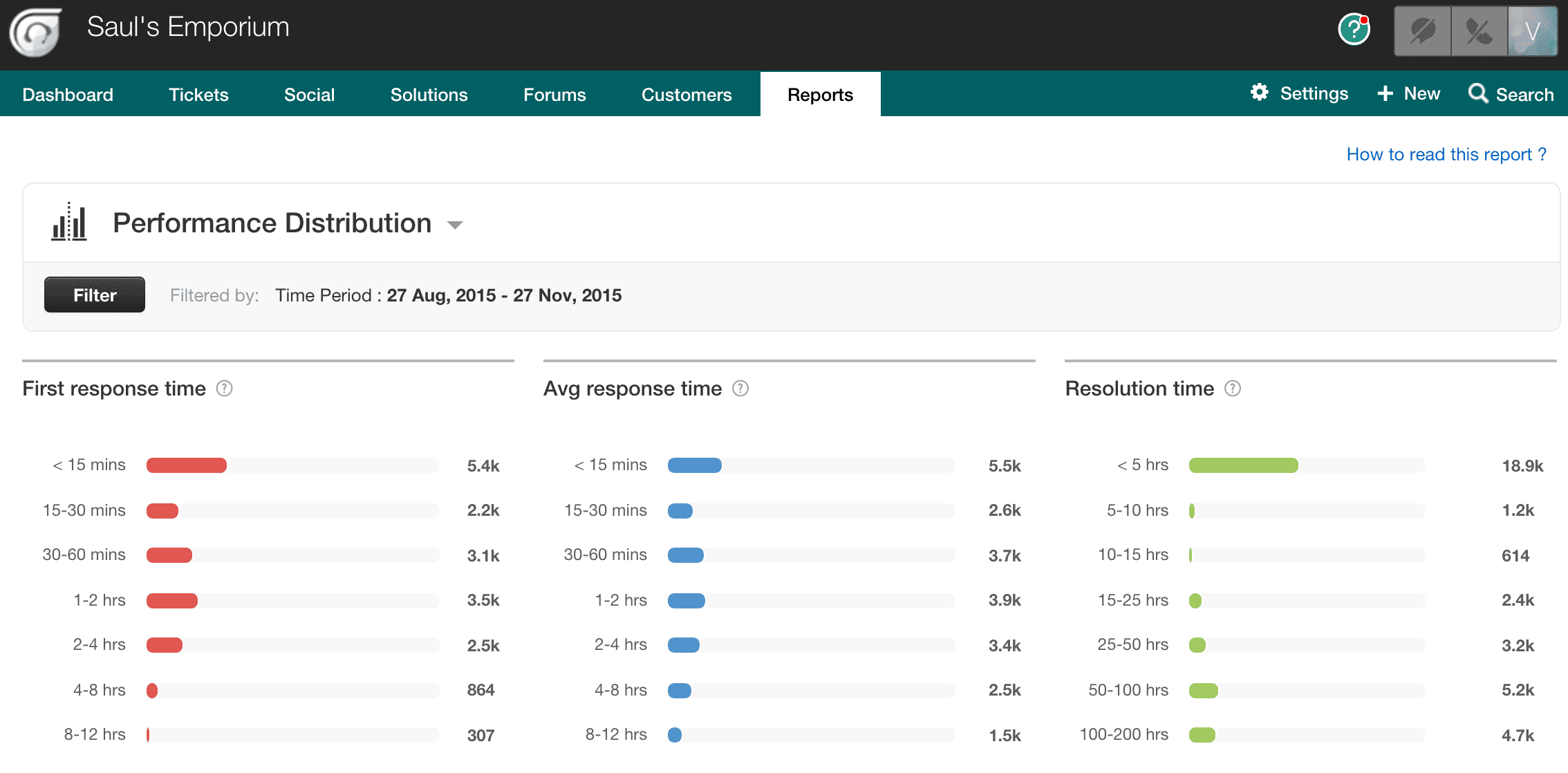1568x773 pixels.
Task: Go to the Dashboard tab
Action: click(x=68, y=95)
